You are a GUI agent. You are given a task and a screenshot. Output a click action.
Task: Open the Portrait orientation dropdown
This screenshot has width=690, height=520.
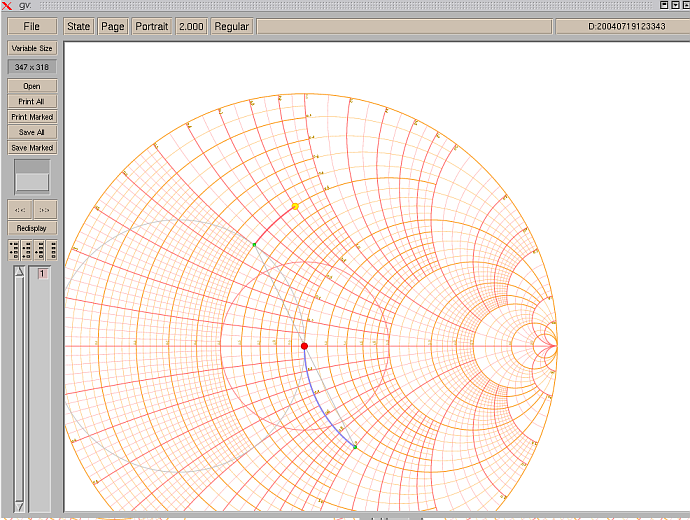[x=152, y=26]
